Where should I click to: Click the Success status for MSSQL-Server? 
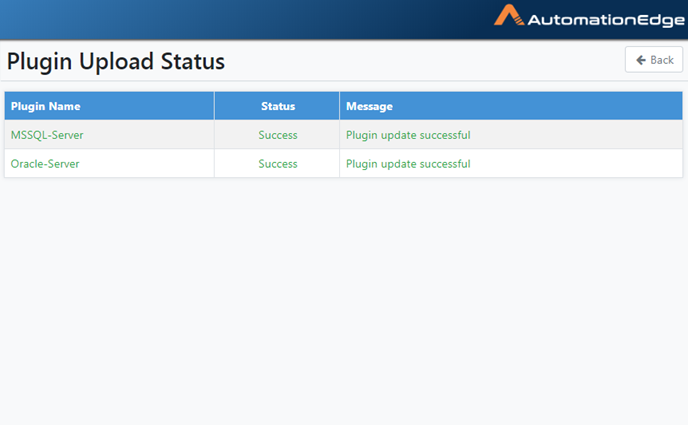point(278,135)
